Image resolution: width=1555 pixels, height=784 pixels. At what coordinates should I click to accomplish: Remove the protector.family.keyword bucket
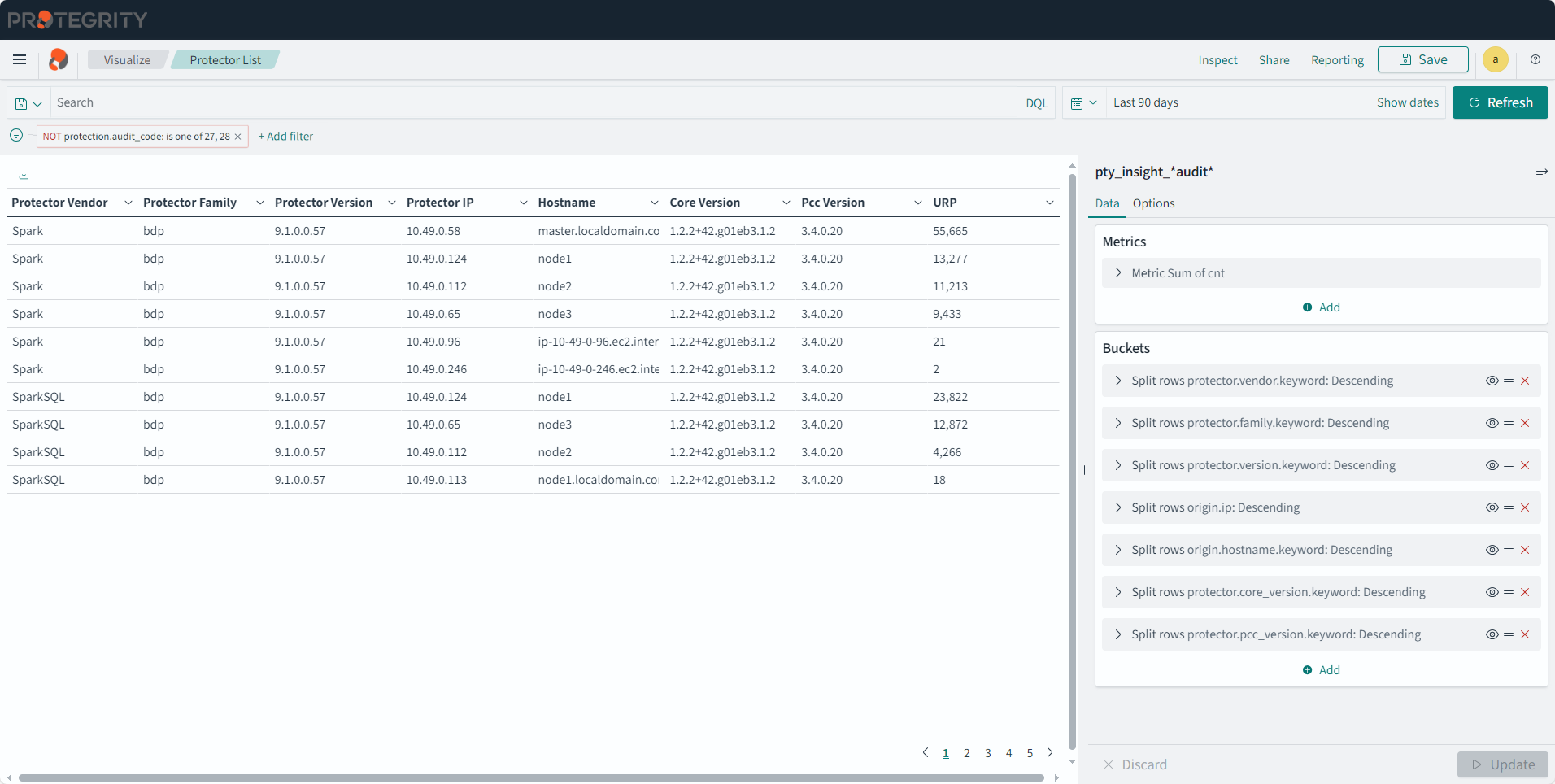click(1525, 423)
